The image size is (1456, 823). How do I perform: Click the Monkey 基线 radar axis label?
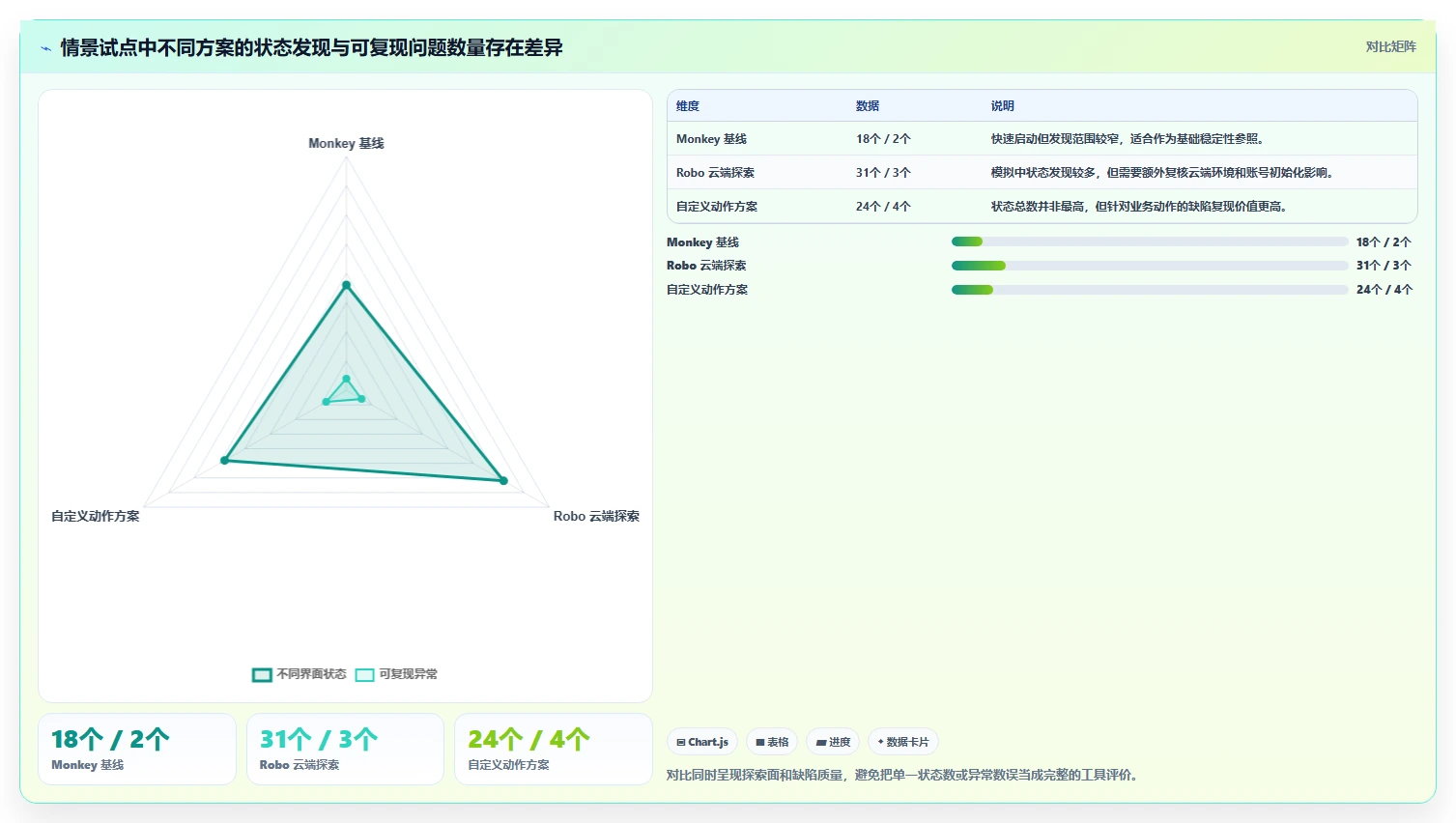(x=346, y=143)
